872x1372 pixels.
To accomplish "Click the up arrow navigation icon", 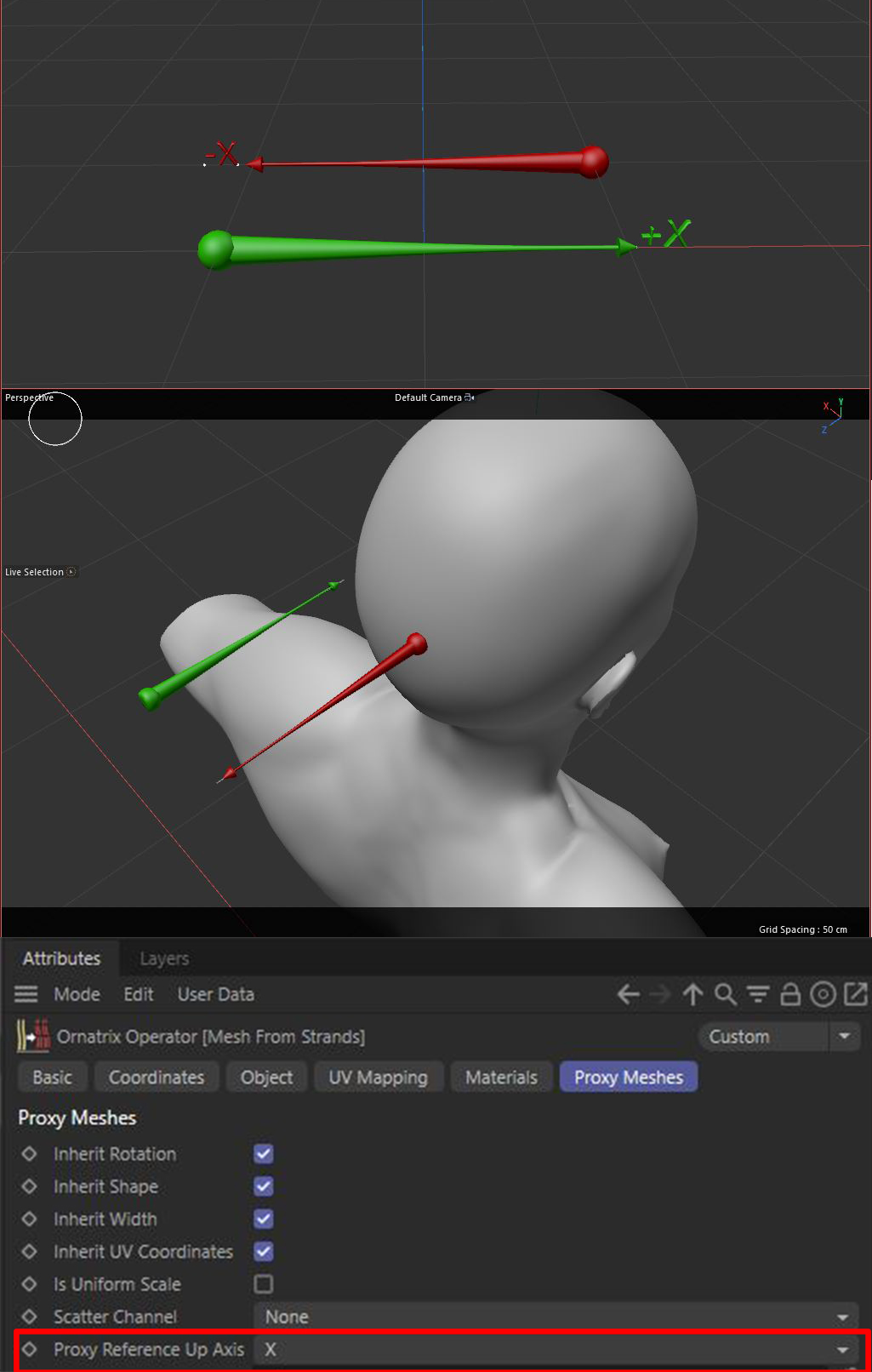I will click(x=692, y=994).
